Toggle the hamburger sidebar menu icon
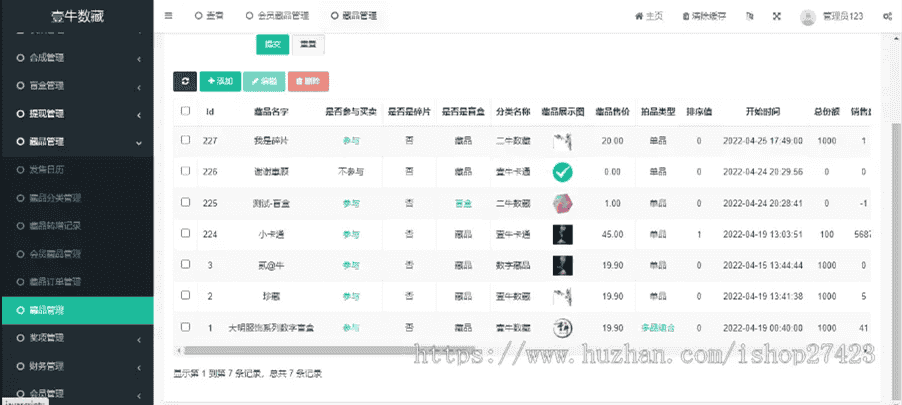 [168, 16]
